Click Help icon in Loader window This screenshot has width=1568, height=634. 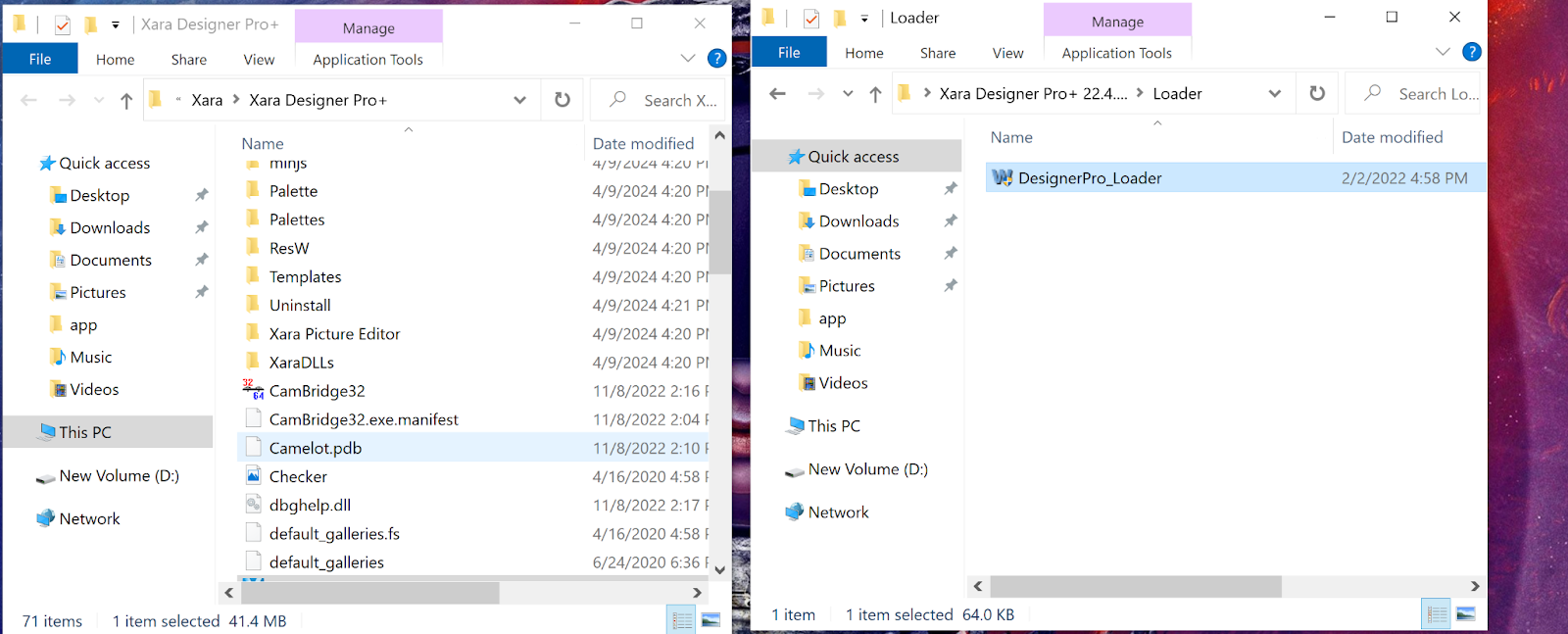tap(1472, 52)
